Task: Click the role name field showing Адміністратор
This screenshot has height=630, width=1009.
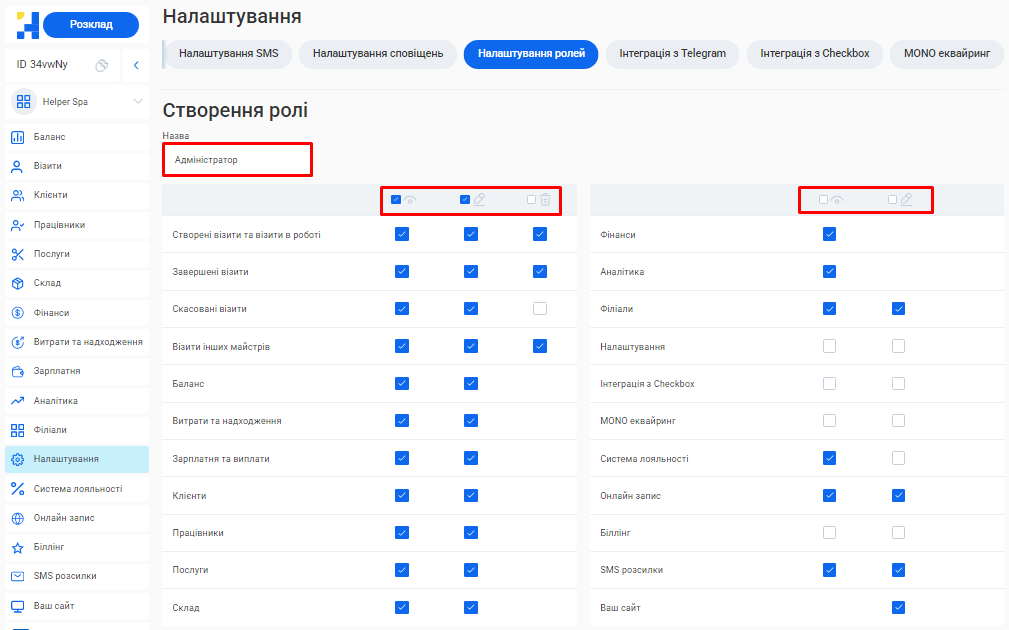Action: tap(237, 158)
